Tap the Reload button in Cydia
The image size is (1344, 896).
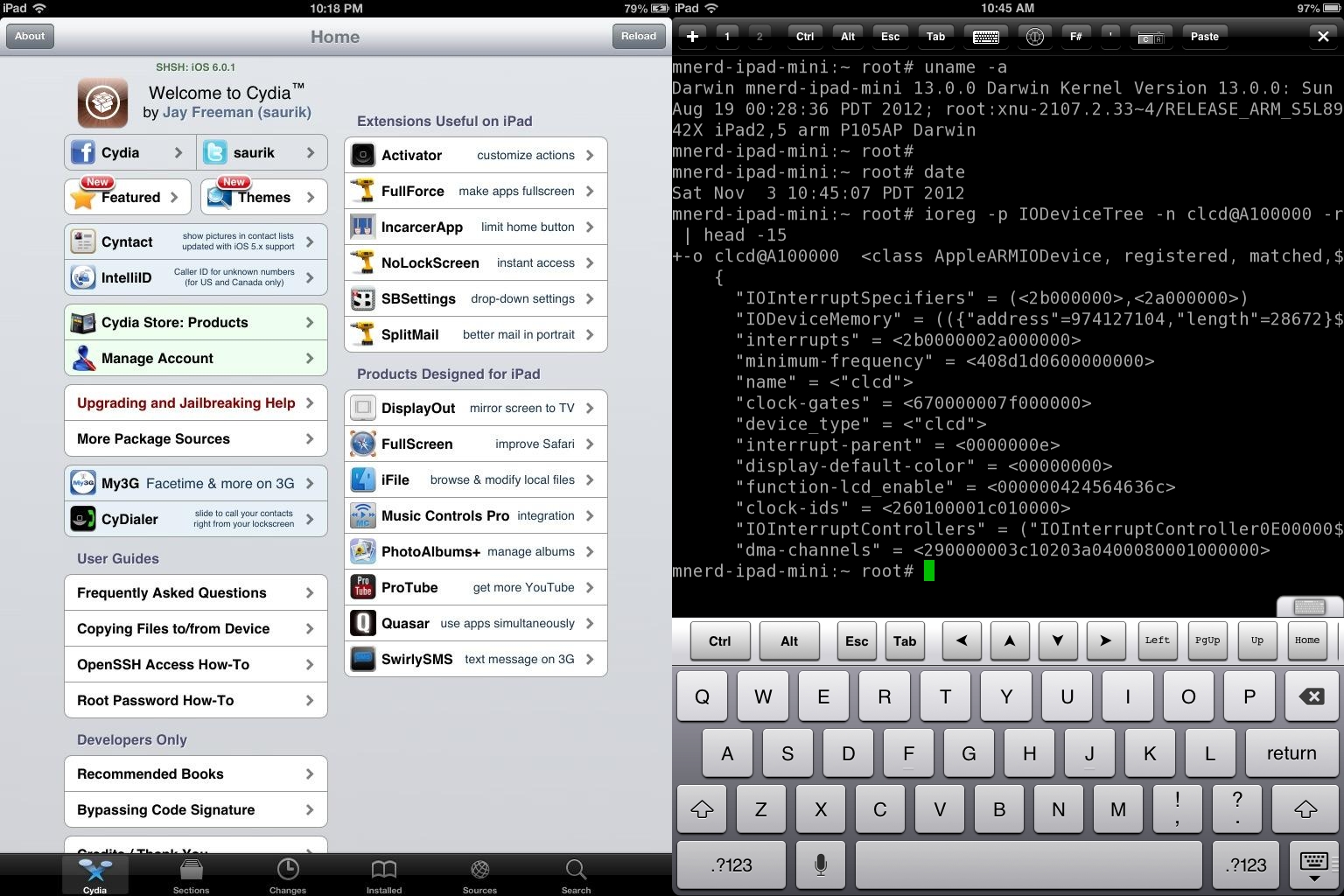(639, 37)
